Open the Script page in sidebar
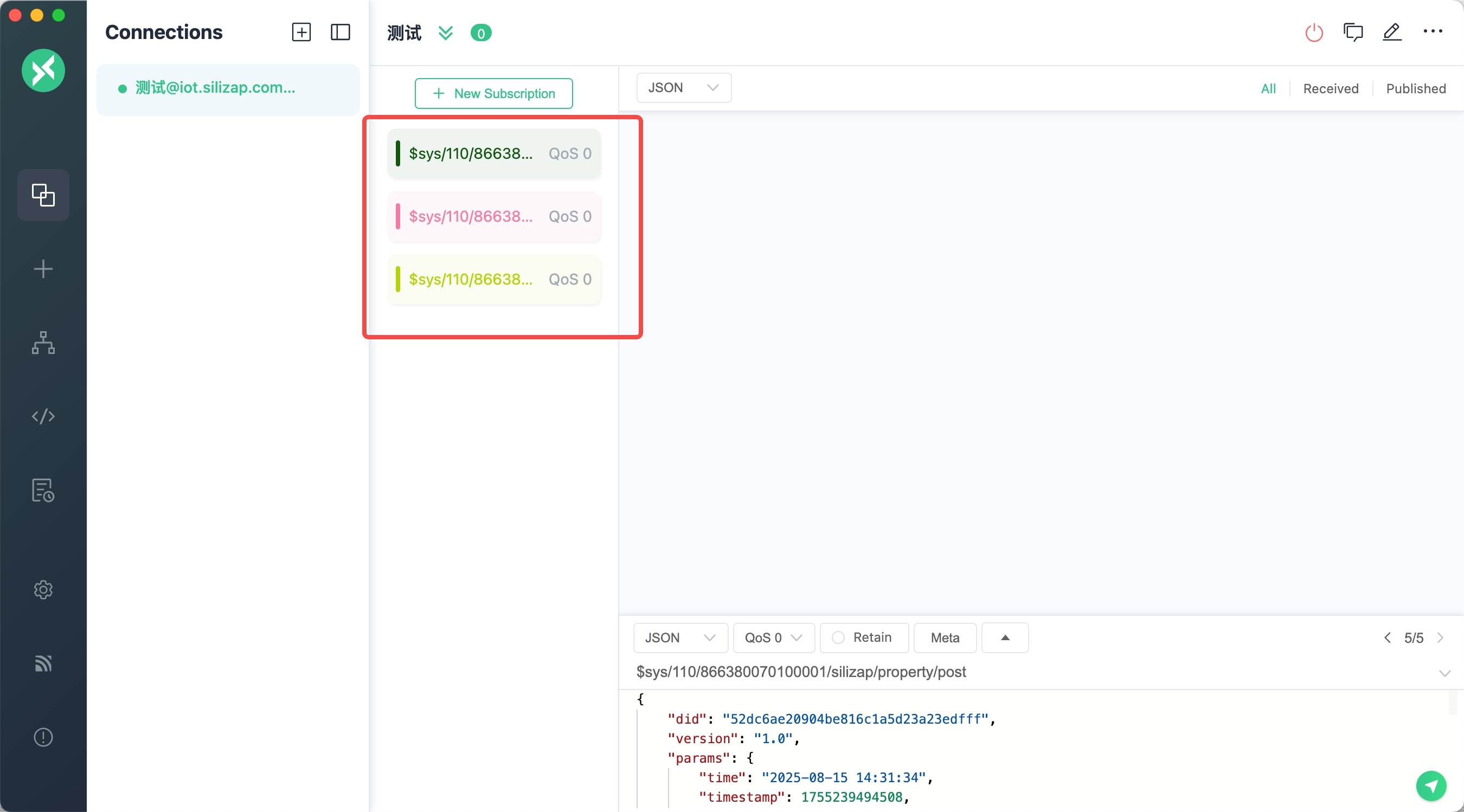This screenshot has width=1464, height=812. 43,416
